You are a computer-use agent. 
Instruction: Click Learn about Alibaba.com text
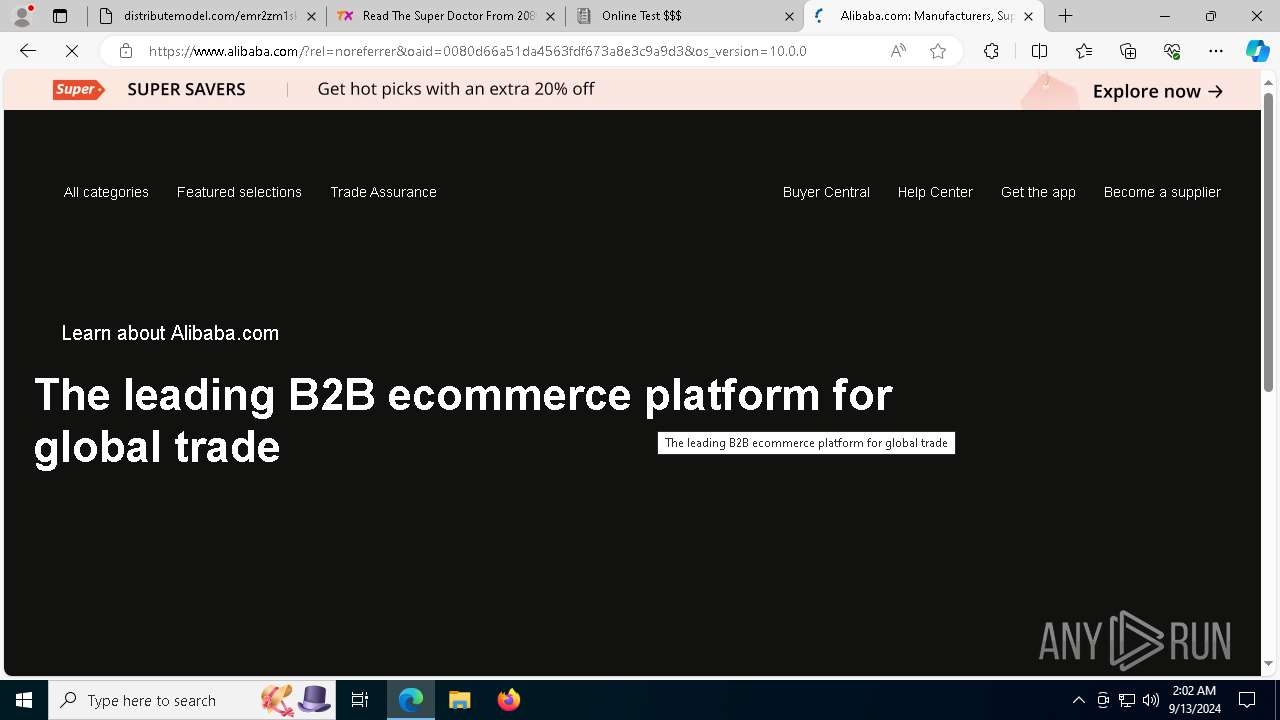coord(170,333)
